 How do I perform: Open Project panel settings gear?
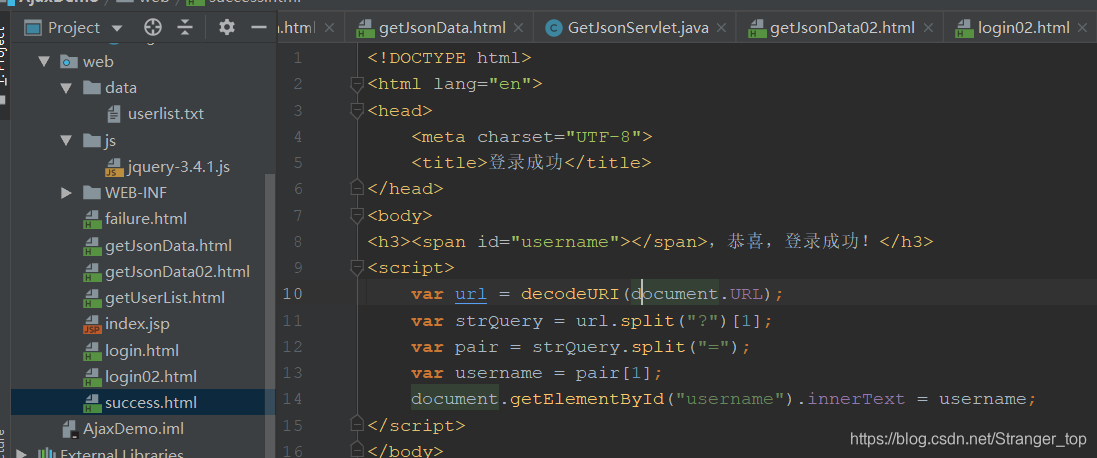pos(226,27)
